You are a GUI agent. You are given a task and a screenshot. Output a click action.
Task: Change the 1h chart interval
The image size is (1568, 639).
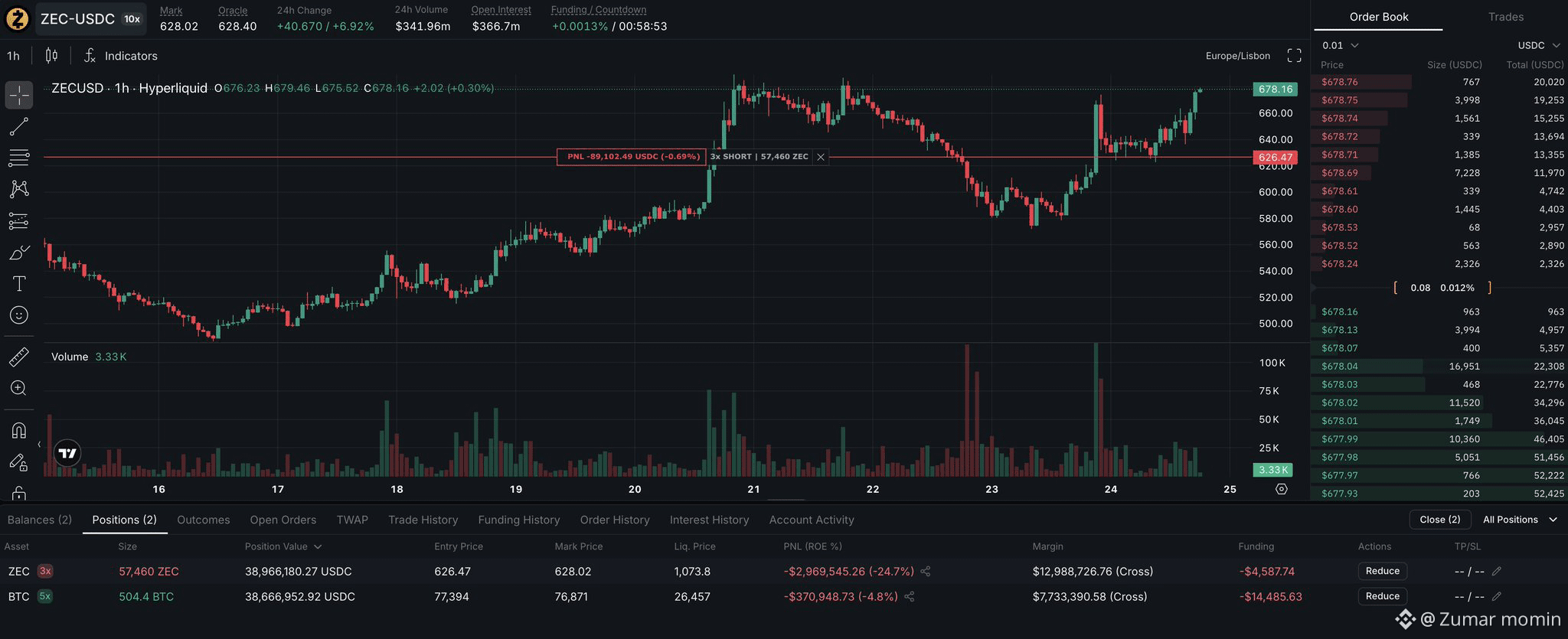(x=14, y=56)
